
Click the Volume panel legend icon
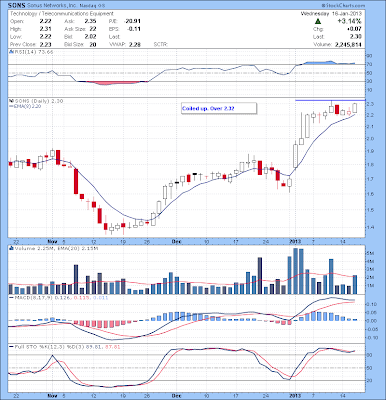tap(11, 248)
